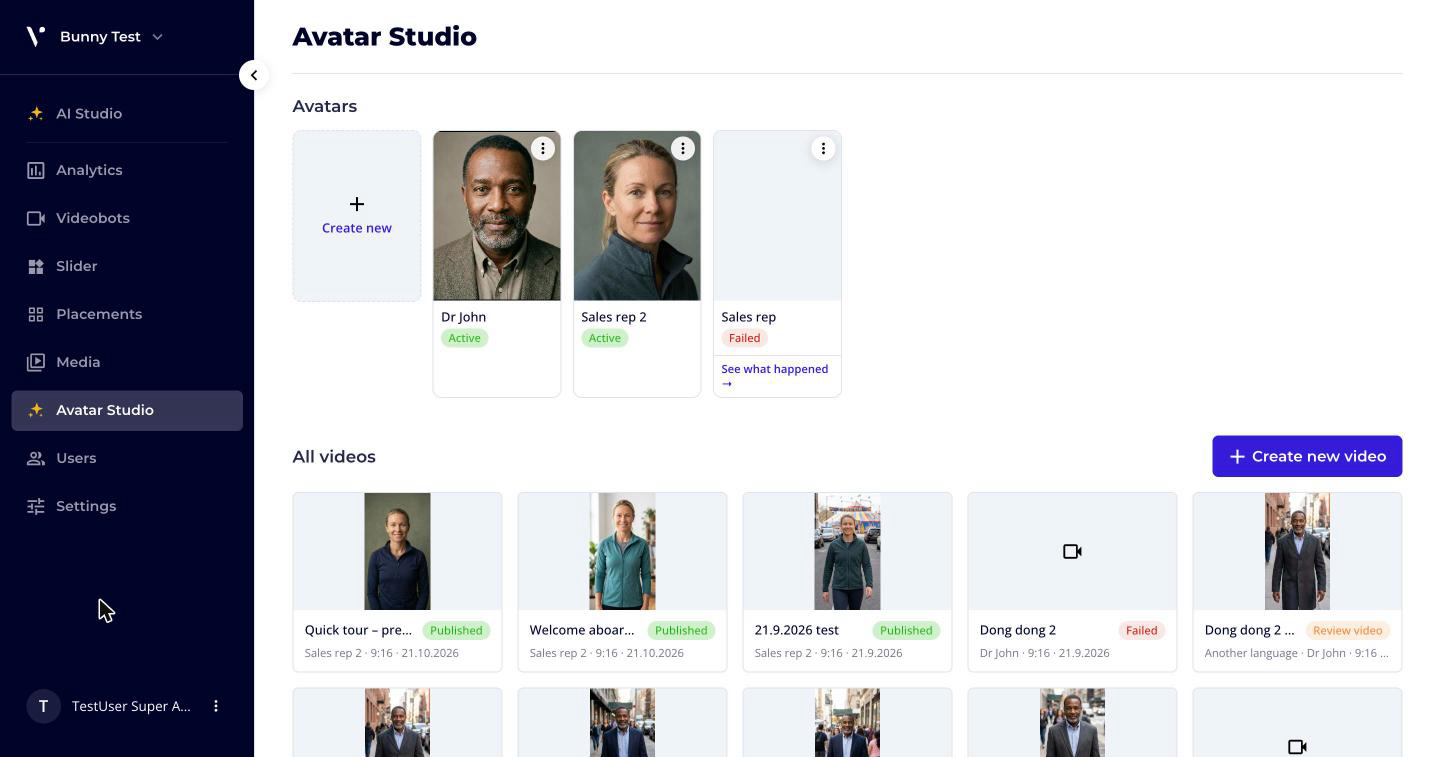Click the Media play icon in sidebar
This screenshot has width=1440, height=757.
pyautogui.click(x=36, y=362)
